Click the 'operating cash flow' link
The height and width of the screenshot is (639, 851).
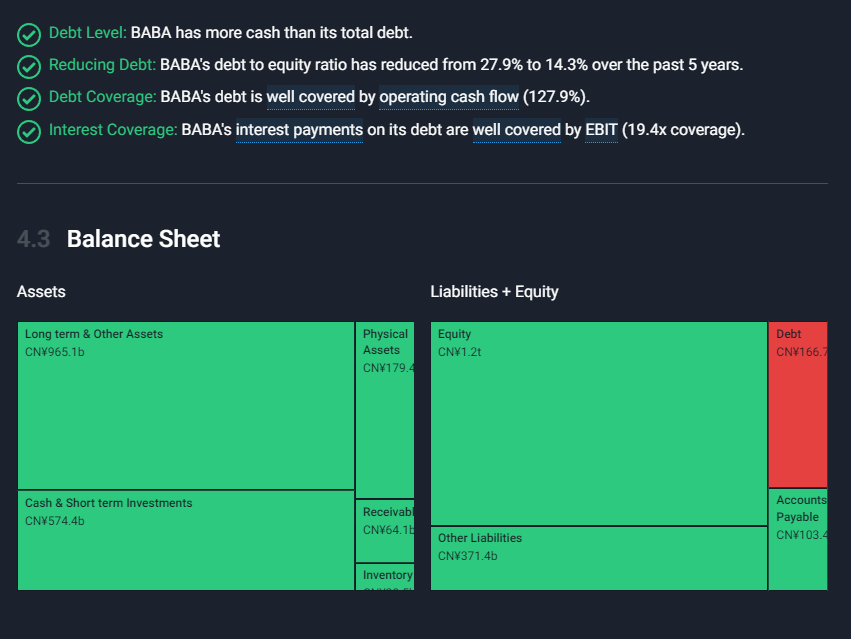click(448, 97)
